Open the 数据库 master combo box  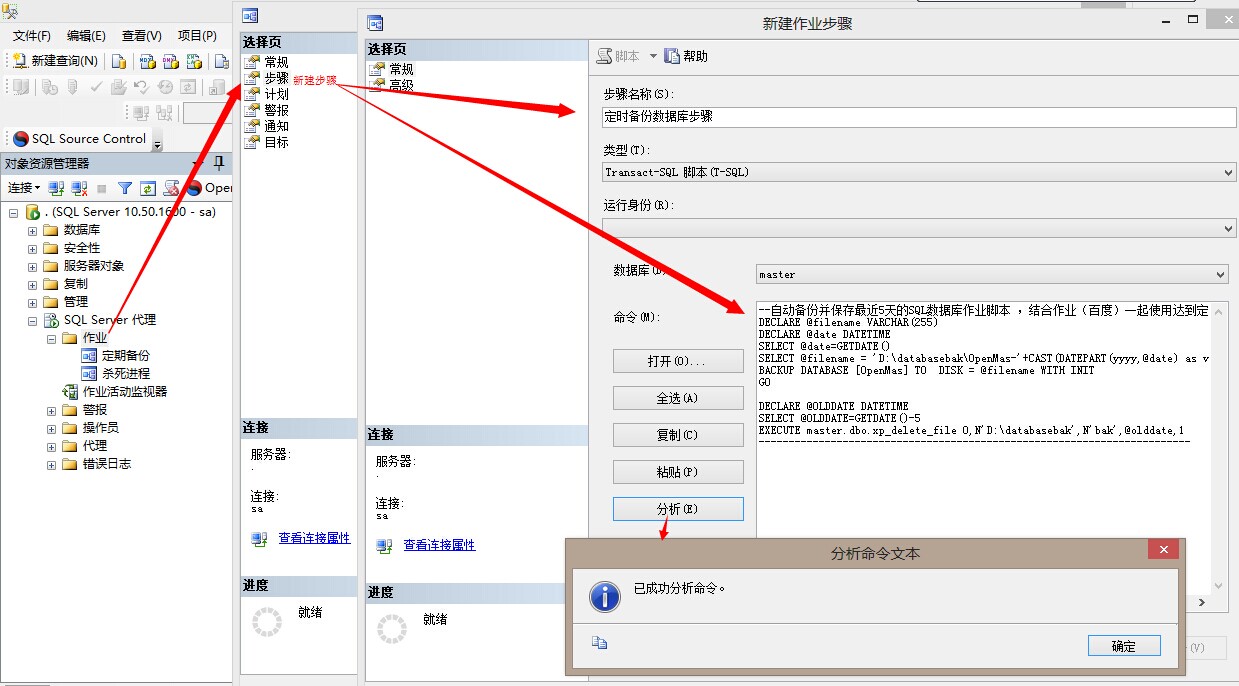tap(992, 274)
